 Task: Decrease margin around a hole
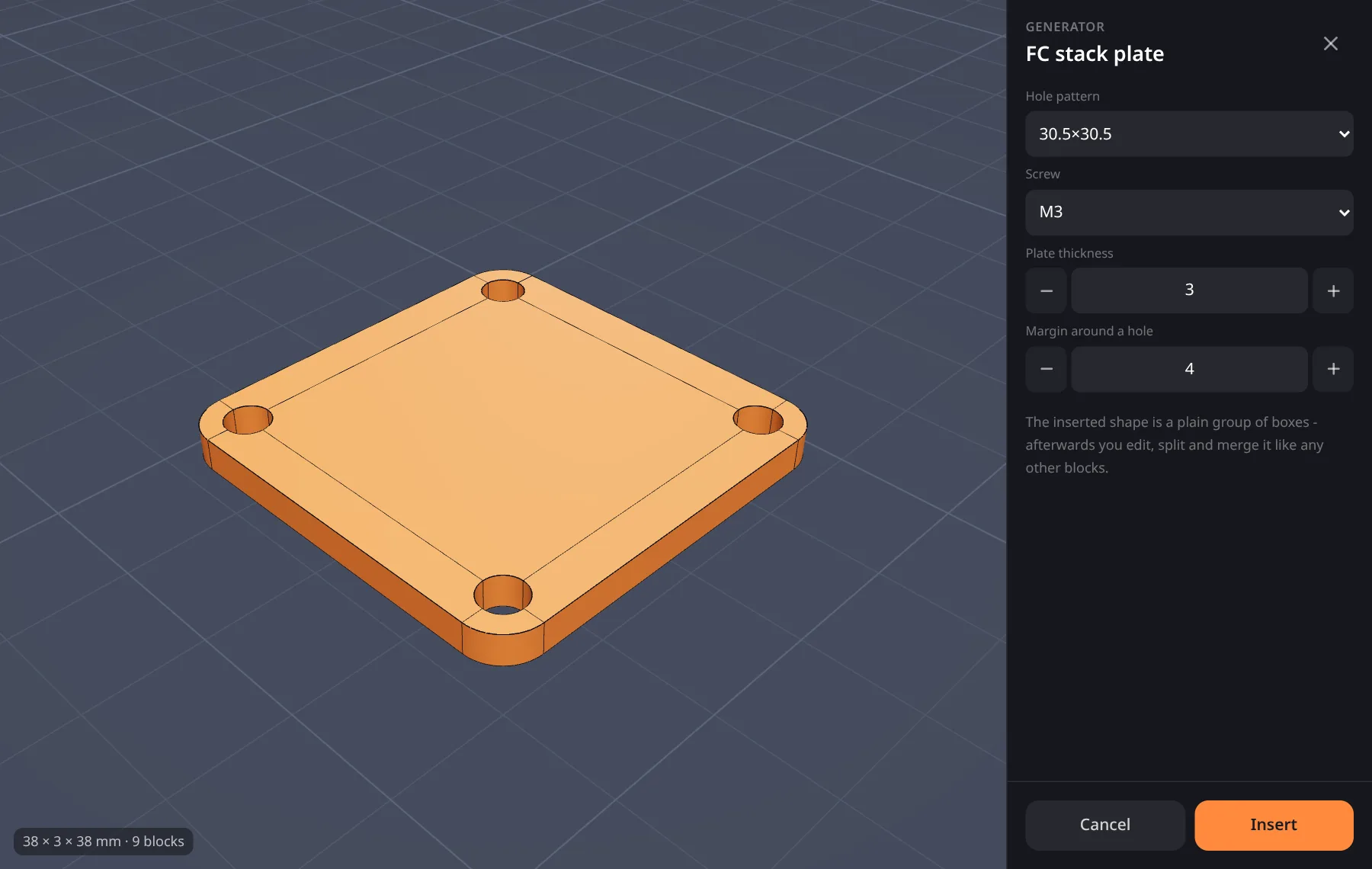coord(1046,369)
